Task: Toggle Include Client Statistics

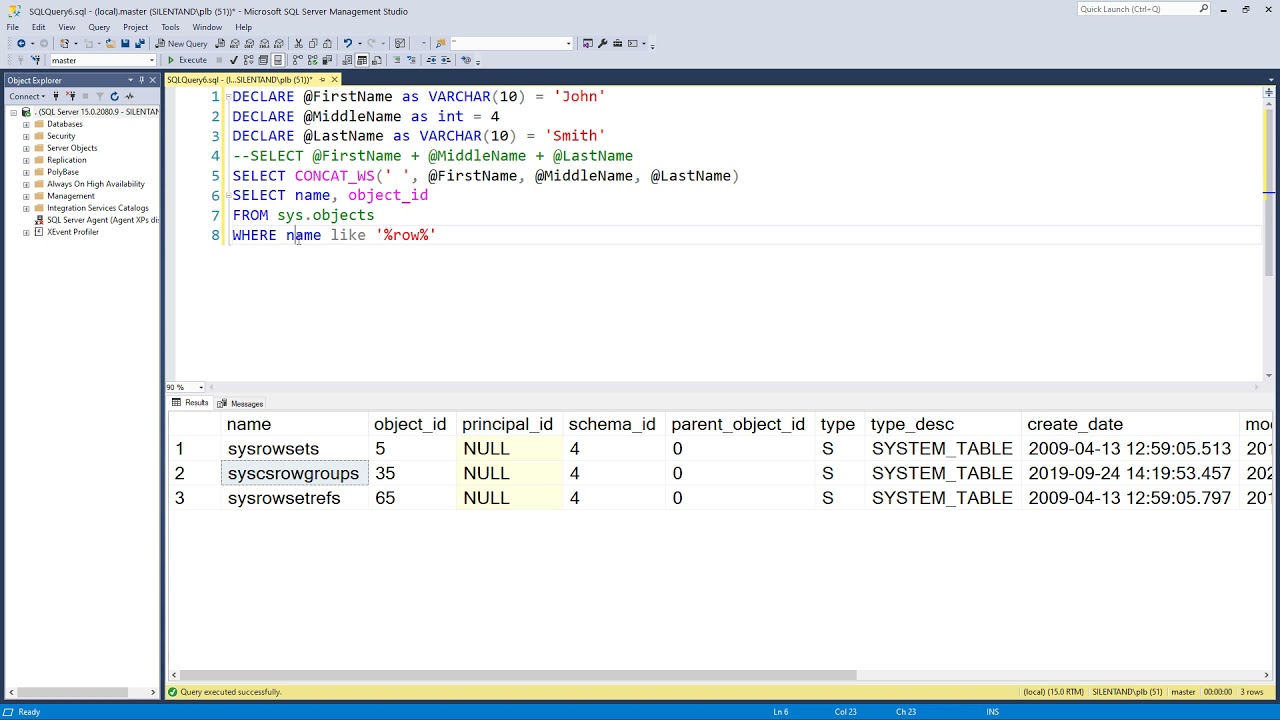Action: tap(326, 60)
